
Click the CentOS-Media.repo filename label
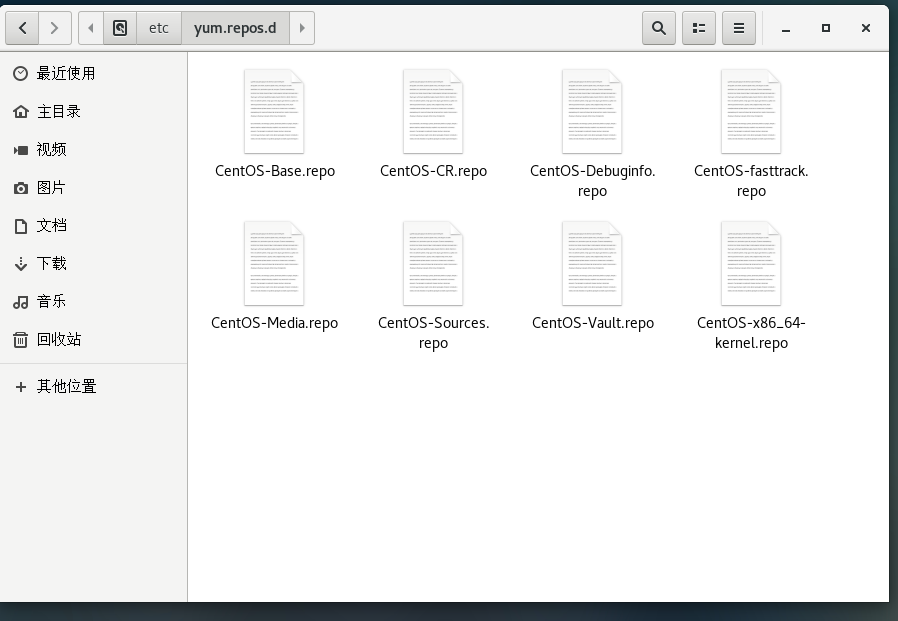(x=274, y=323)
